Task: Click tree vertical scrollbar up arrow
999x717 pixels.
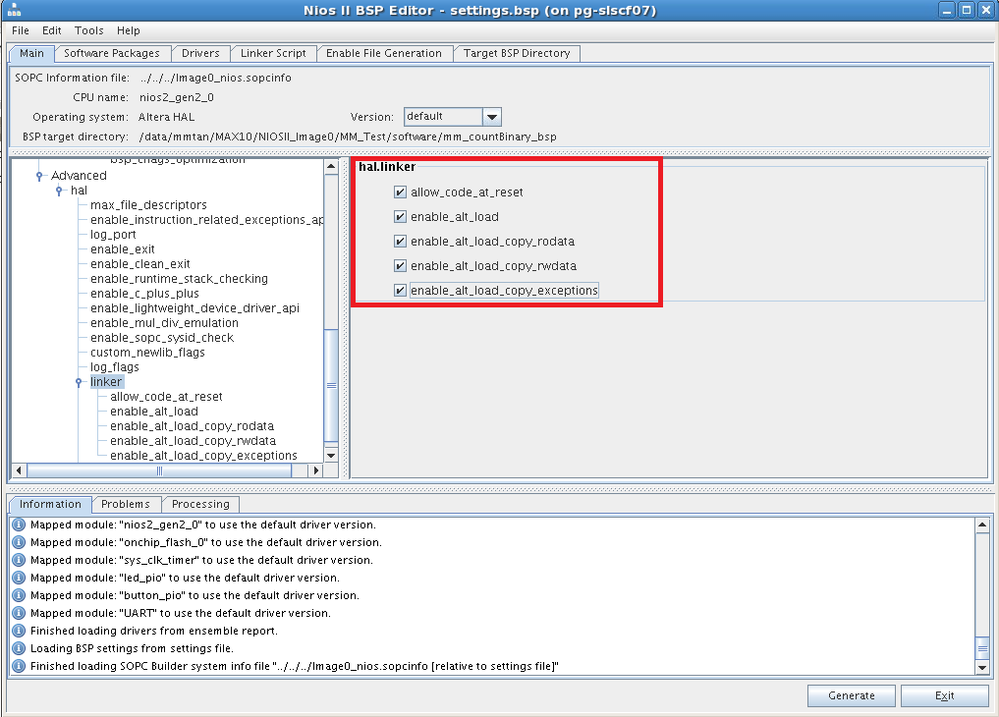Action: click(331, 166)
